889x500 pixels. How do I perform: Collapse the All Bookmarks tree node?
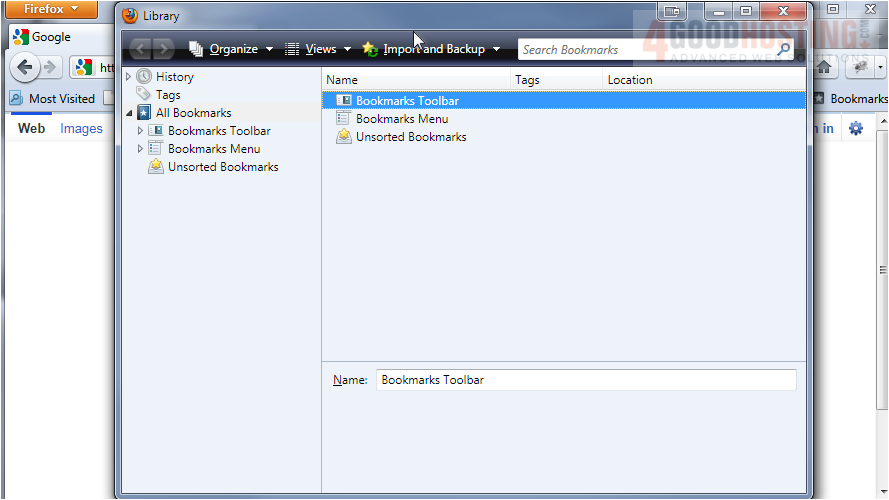tap(128, 114)
